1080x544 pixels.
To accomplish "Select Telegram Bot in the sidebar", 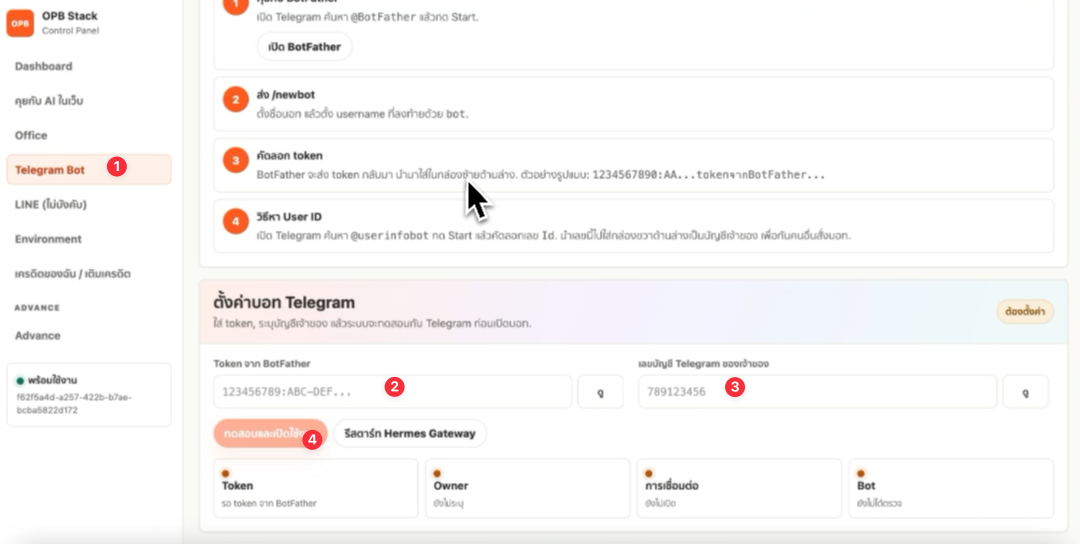I will coord(89,169).
